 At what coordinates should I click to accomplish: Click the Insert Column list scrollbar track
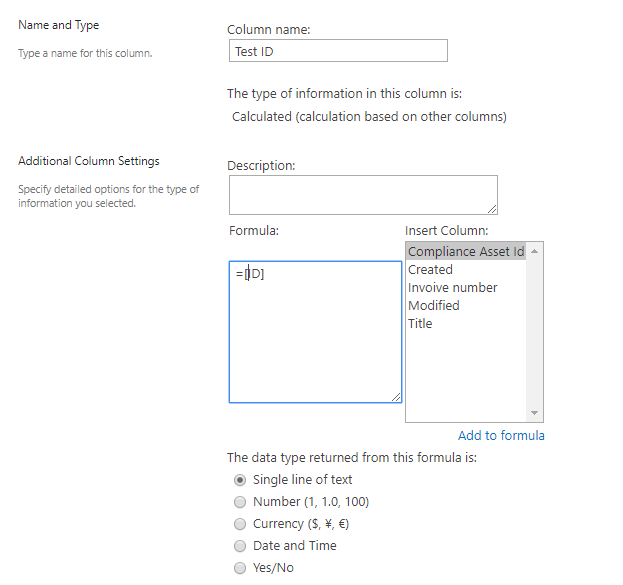coord(534,332)
